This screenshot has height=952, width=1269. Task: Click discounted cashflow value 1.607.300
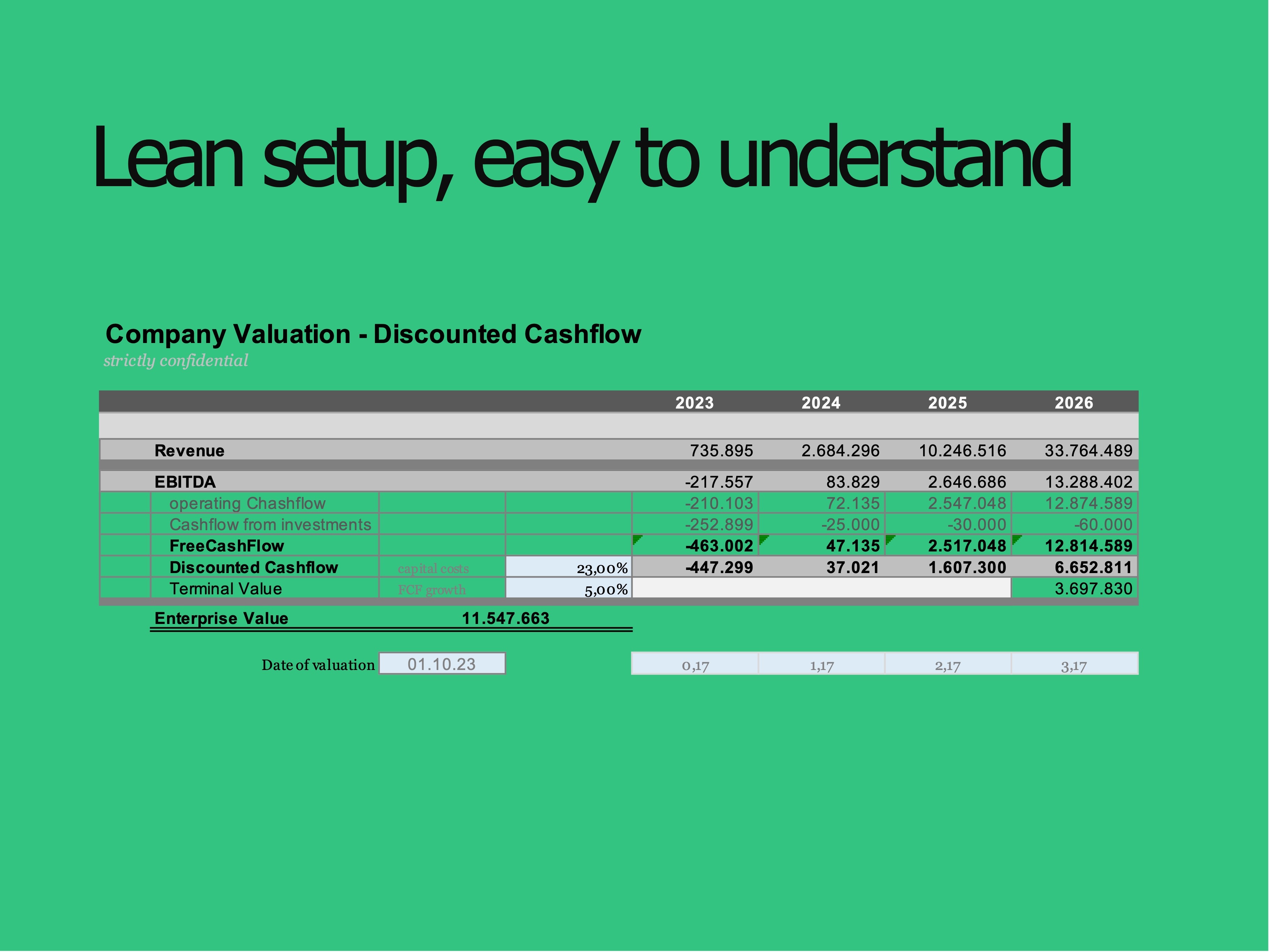(x=967, y=568)
